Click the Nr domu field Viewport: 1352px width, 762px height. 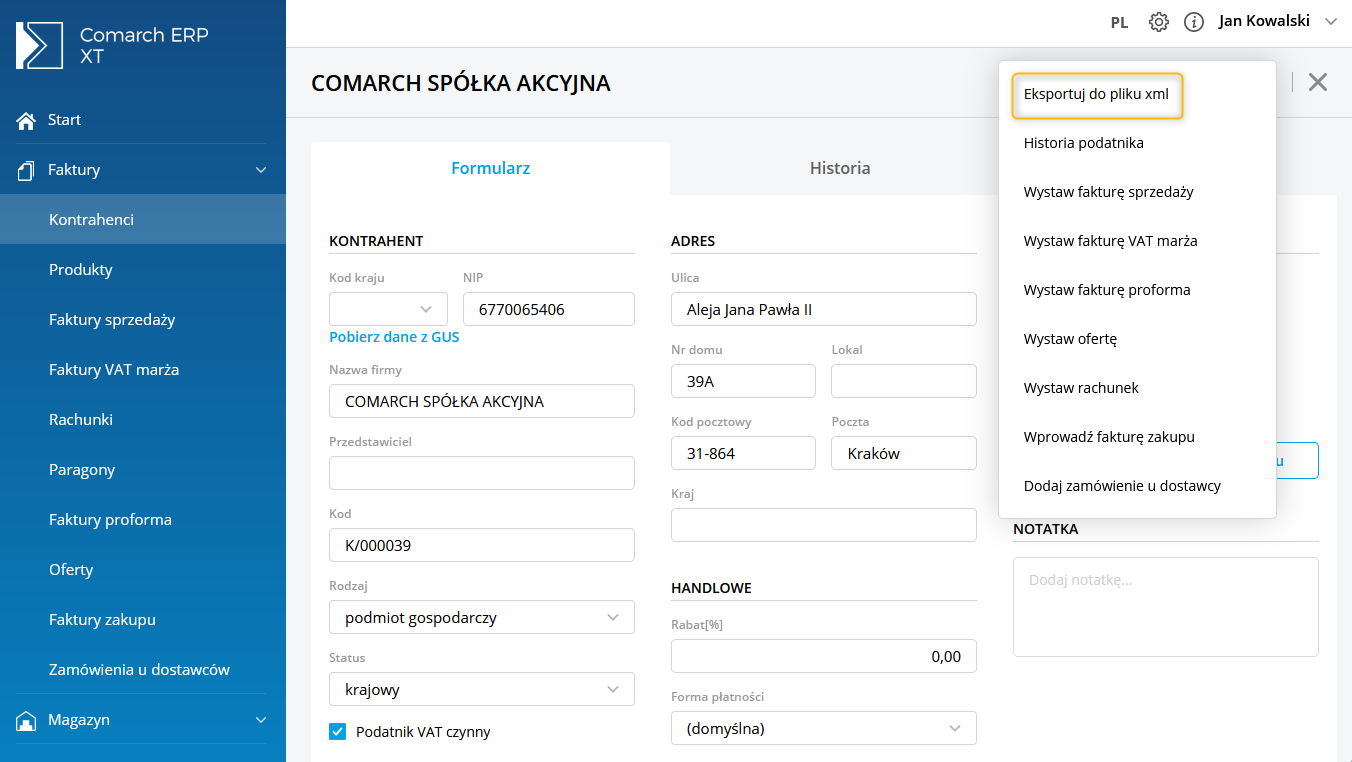tap(743, 381)
